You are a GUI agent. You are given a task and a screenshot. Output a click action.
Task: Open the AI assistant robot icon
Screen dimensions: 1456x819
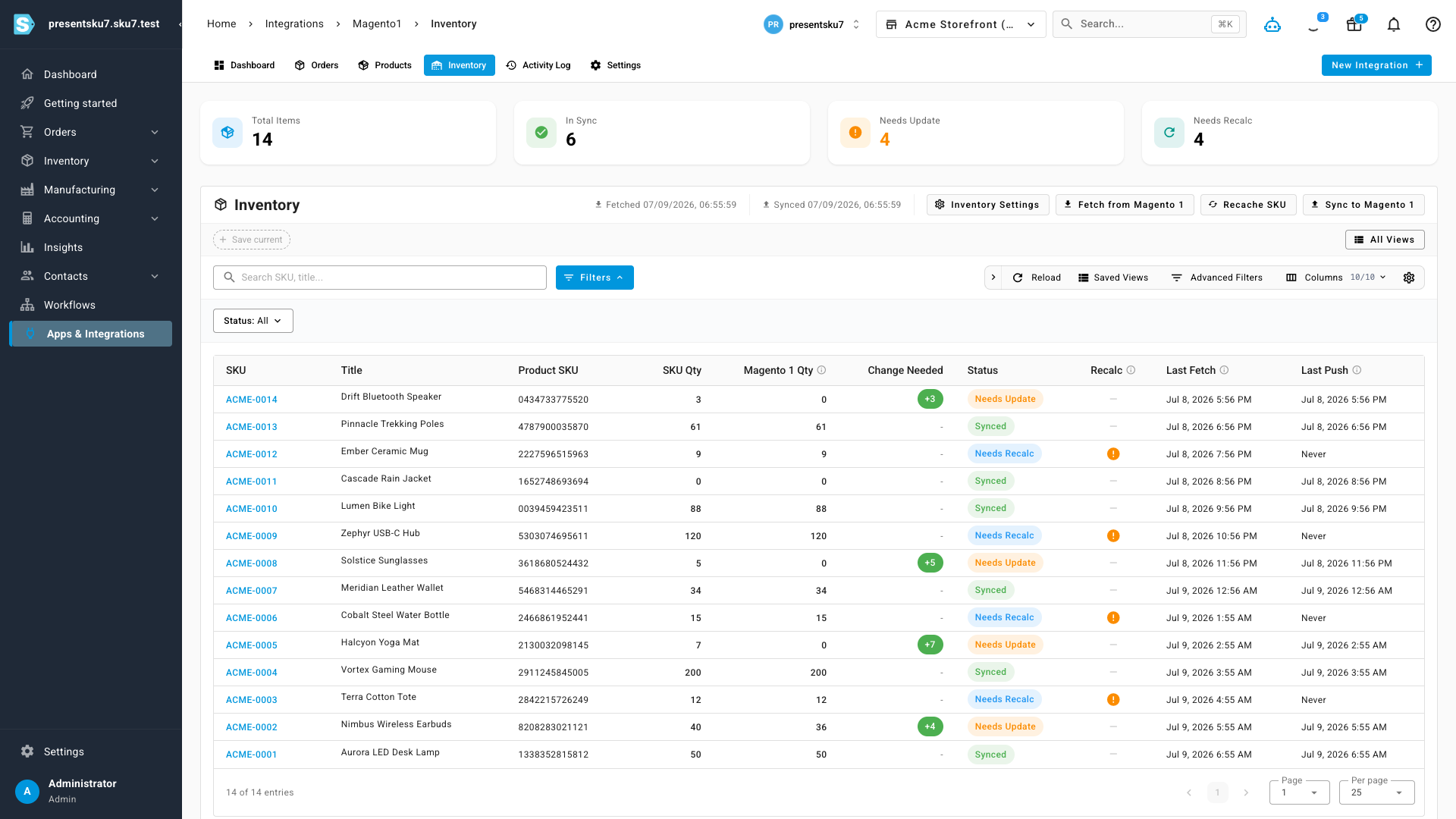click(x=1272, y=24)
